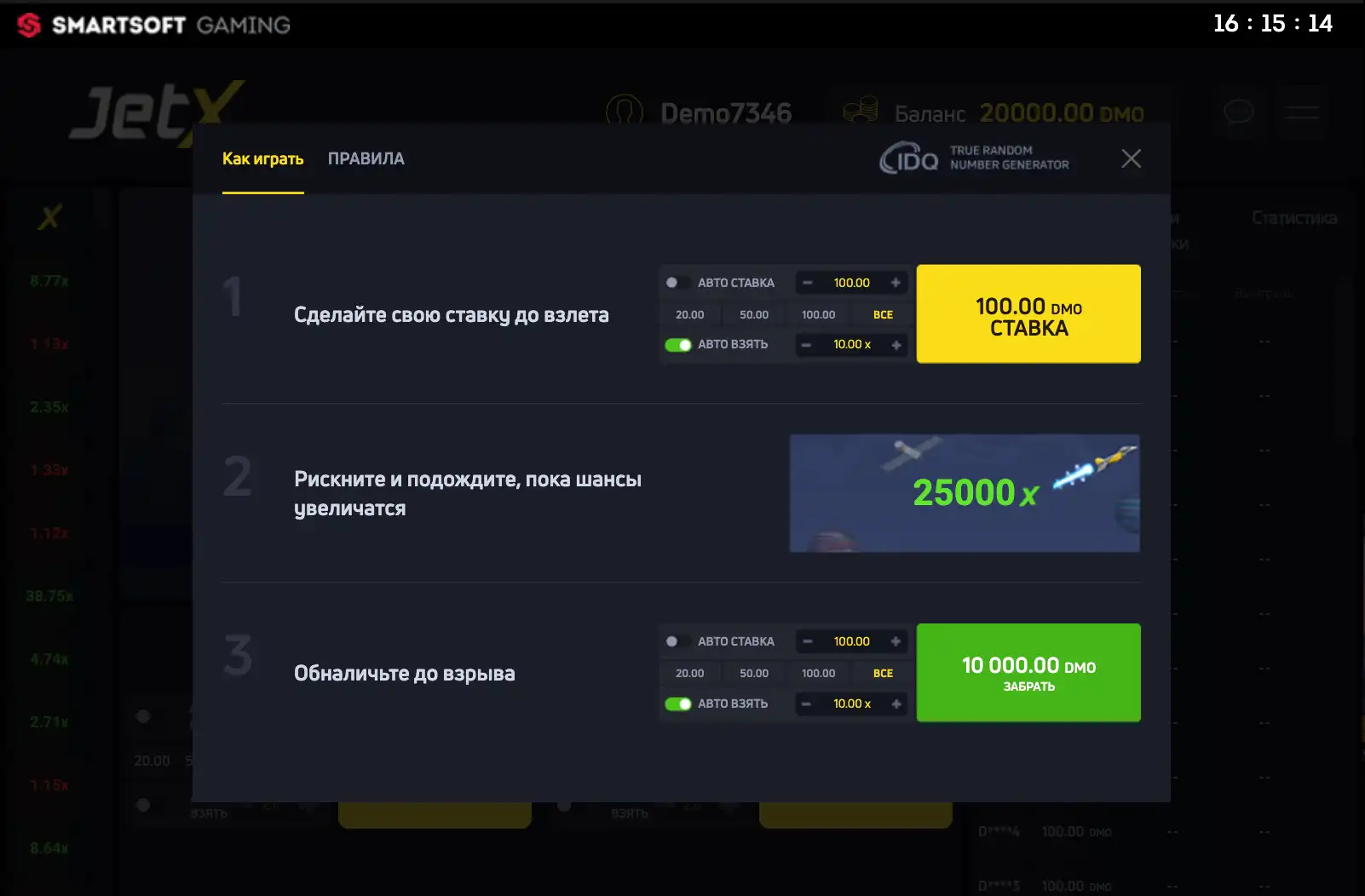This screenshot has height=896, width=1365.
Task: Click the yellow 100.00 СТАВКА button
Action: click(1028, 313)
